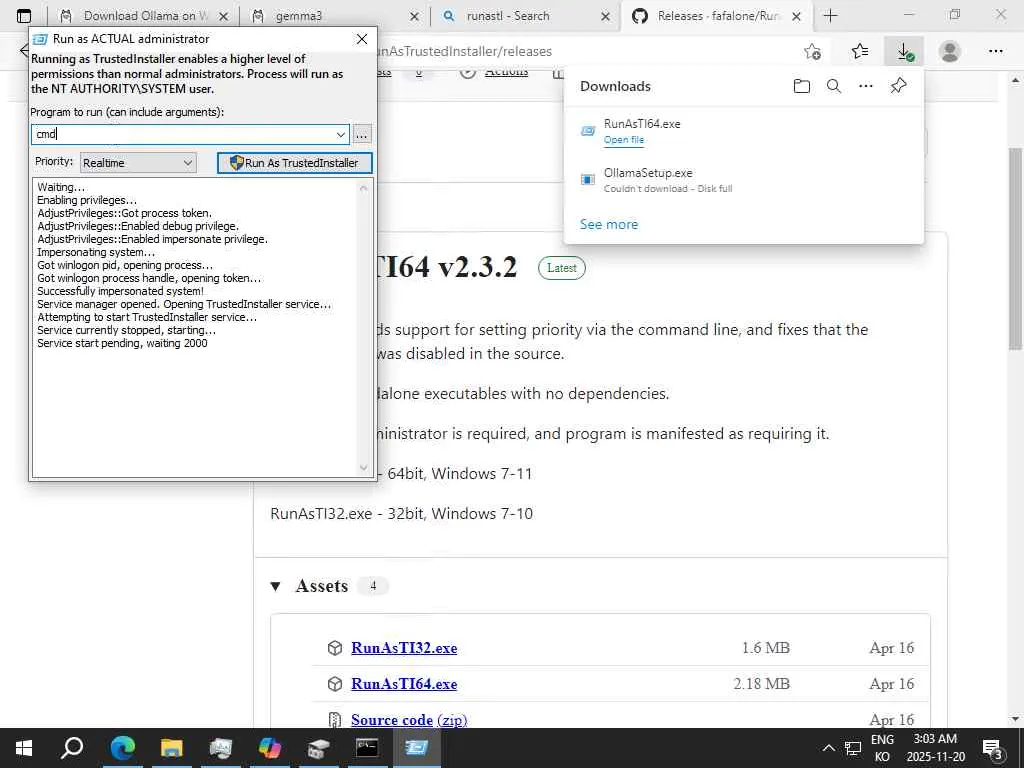Click the Command Prompt taskbar icon
Screen dimensions: 1024x768
tap(367, 748)
